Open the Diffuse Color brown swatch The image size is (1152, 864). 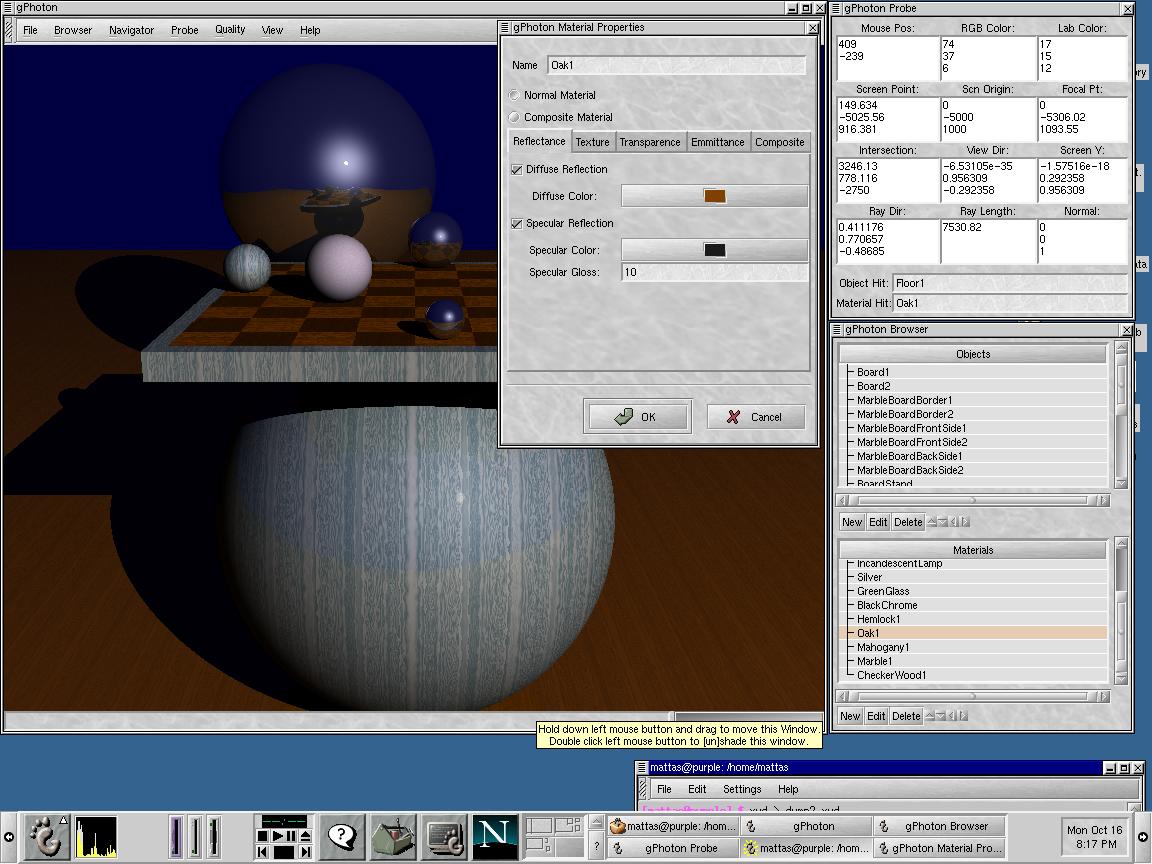pyautogui.click(x=714, y=196)
